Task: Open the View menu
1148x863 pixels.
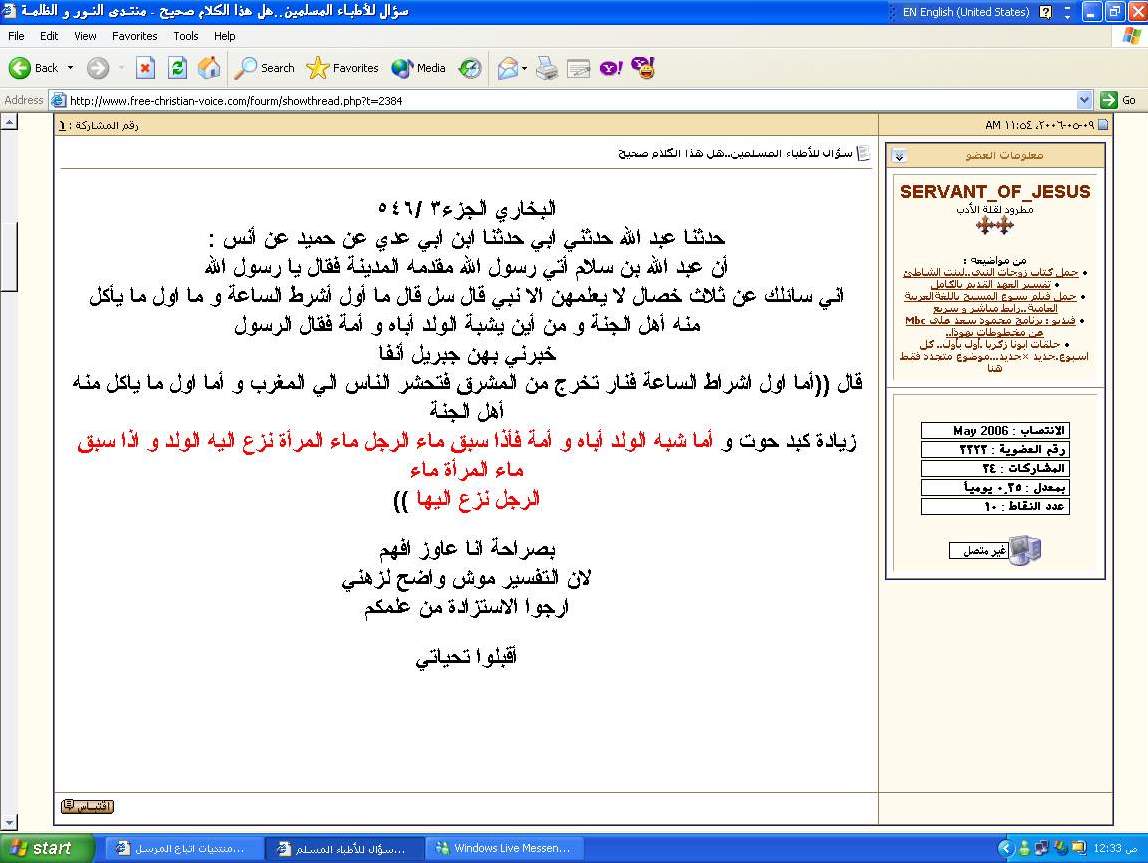Action: [86, 36]
